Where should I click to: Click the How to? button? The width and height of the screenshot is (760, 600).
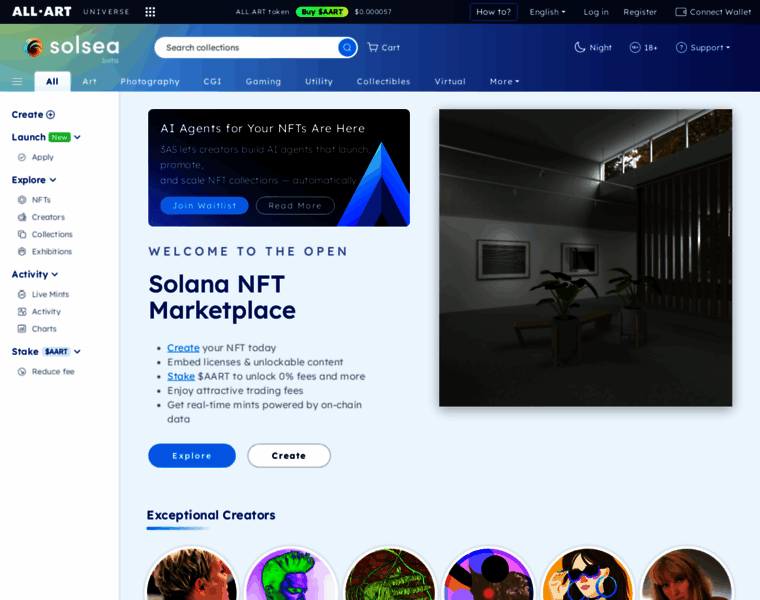493,12
